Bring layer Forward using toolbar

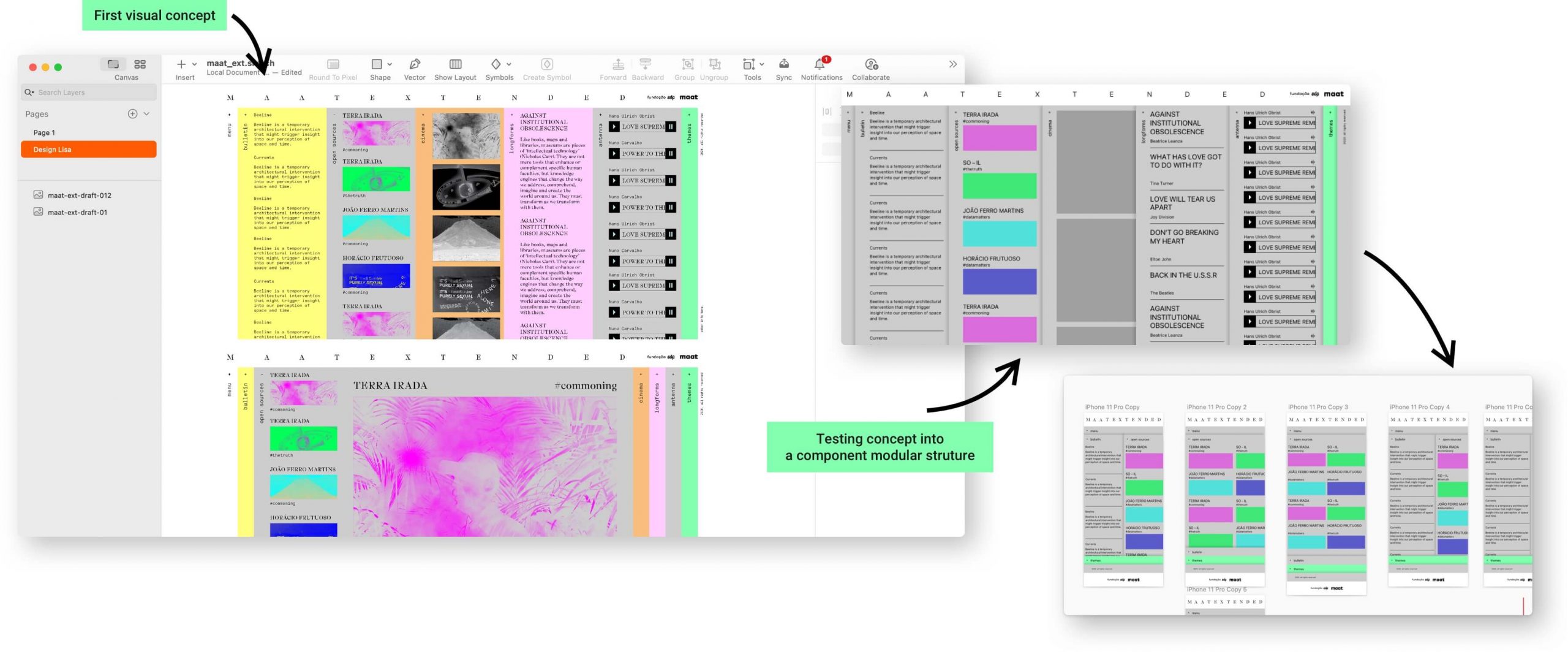click(617, 64)
